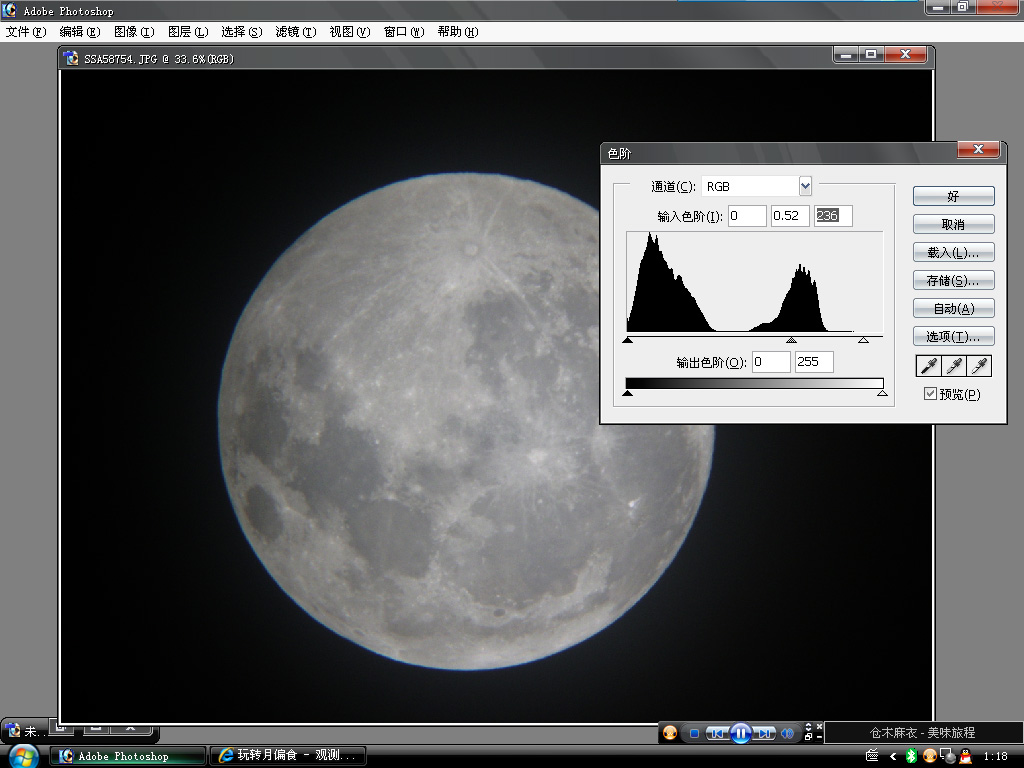The width and height of the screenshot is (1024, 768).
Task: Click the input shadow field showing 0
Action: click(747, 216)
